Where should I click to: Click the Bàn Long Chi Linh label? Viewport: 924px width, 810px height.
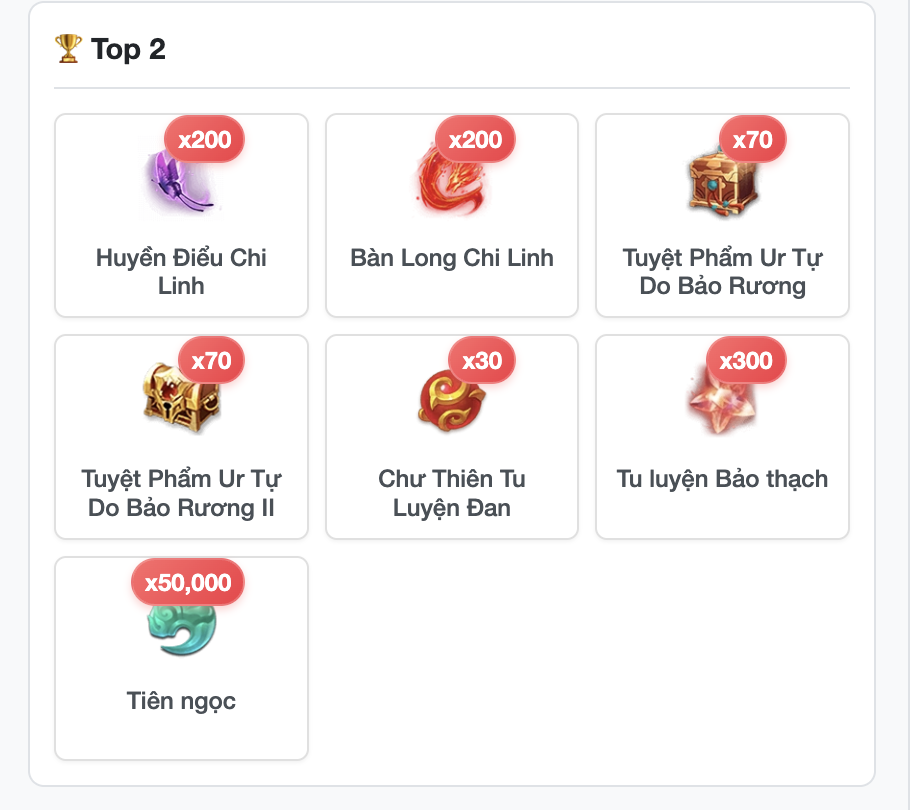[x=451, y=258]
